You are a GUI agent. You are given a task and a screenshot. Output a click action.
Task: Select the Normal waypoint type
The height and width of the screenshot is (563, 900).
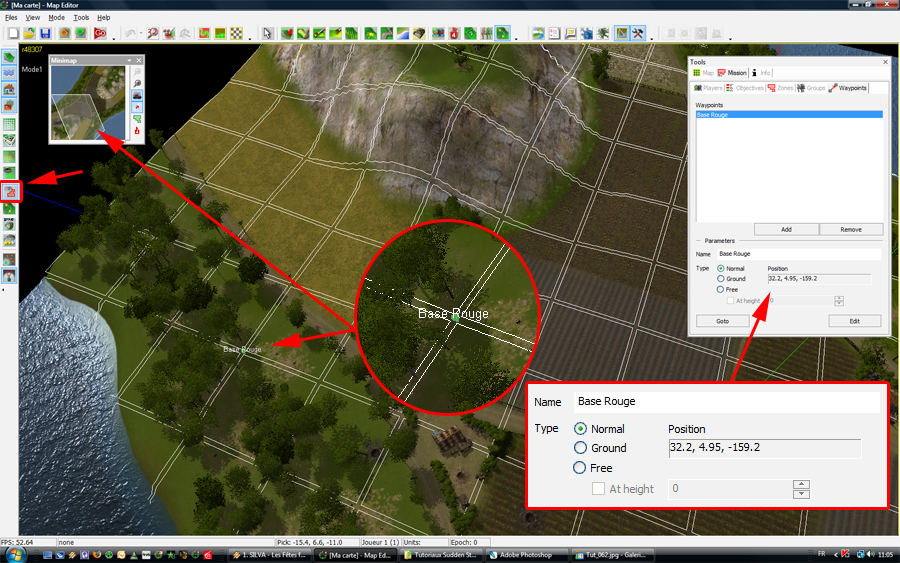point(720,269)
